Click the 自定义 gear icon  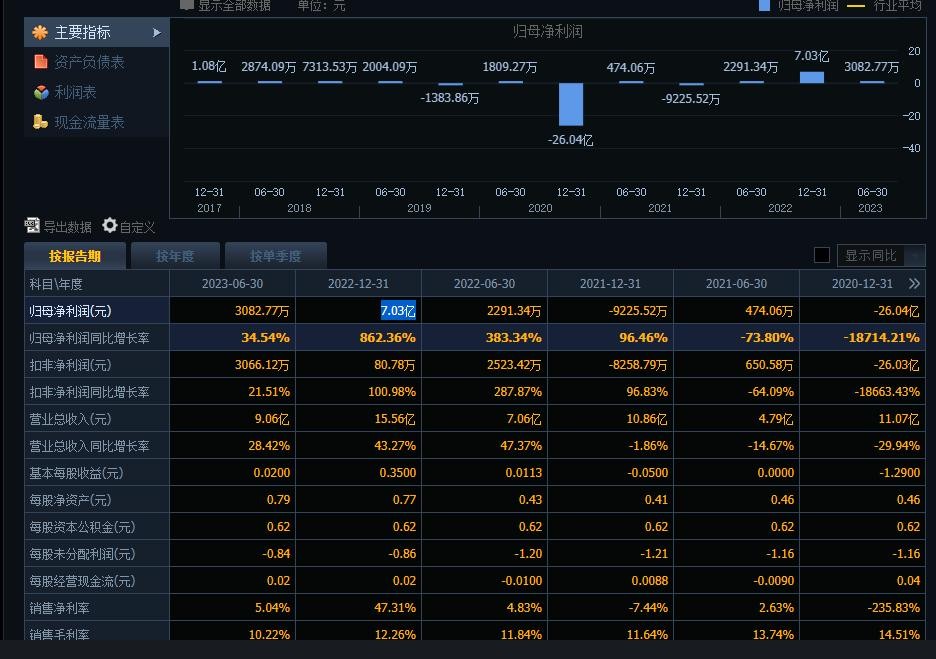click(x=110, y=226)
